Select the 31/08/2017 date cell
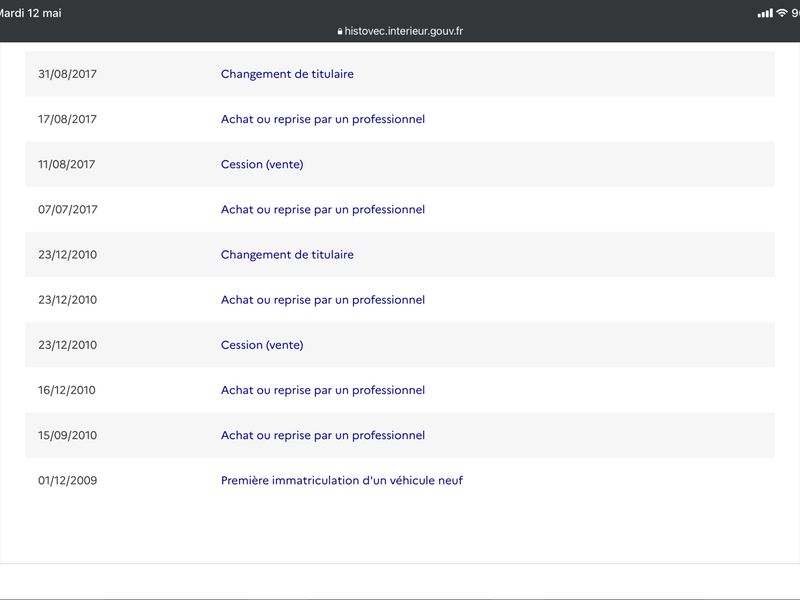800x600 pixels. pos(67,74)
